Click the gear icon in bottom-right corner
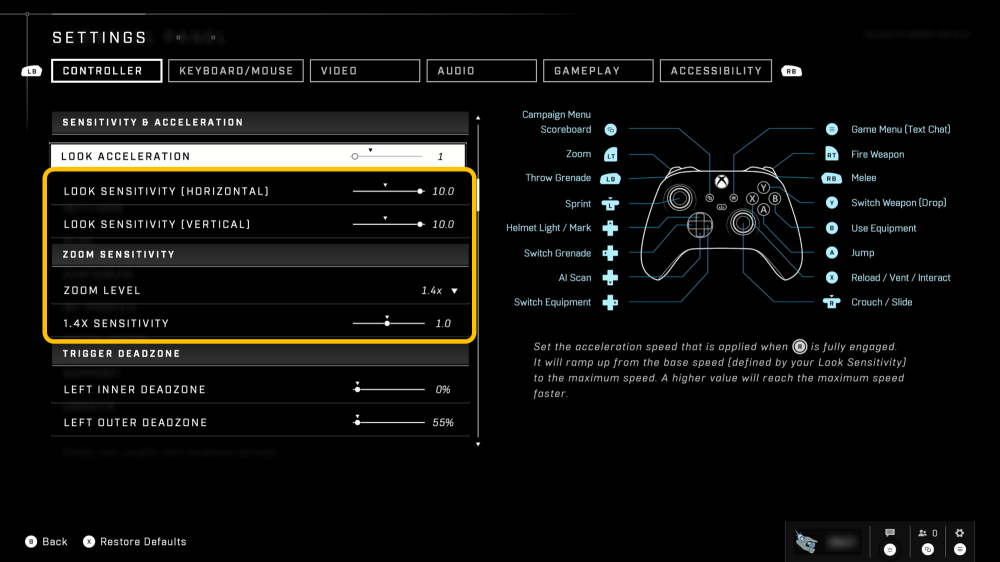 point(960,534)
